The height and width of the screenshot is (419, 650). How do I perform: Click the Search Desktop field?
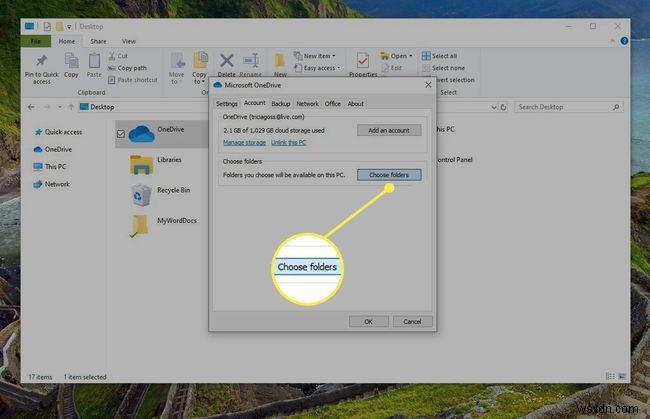[x=568, y=107]
